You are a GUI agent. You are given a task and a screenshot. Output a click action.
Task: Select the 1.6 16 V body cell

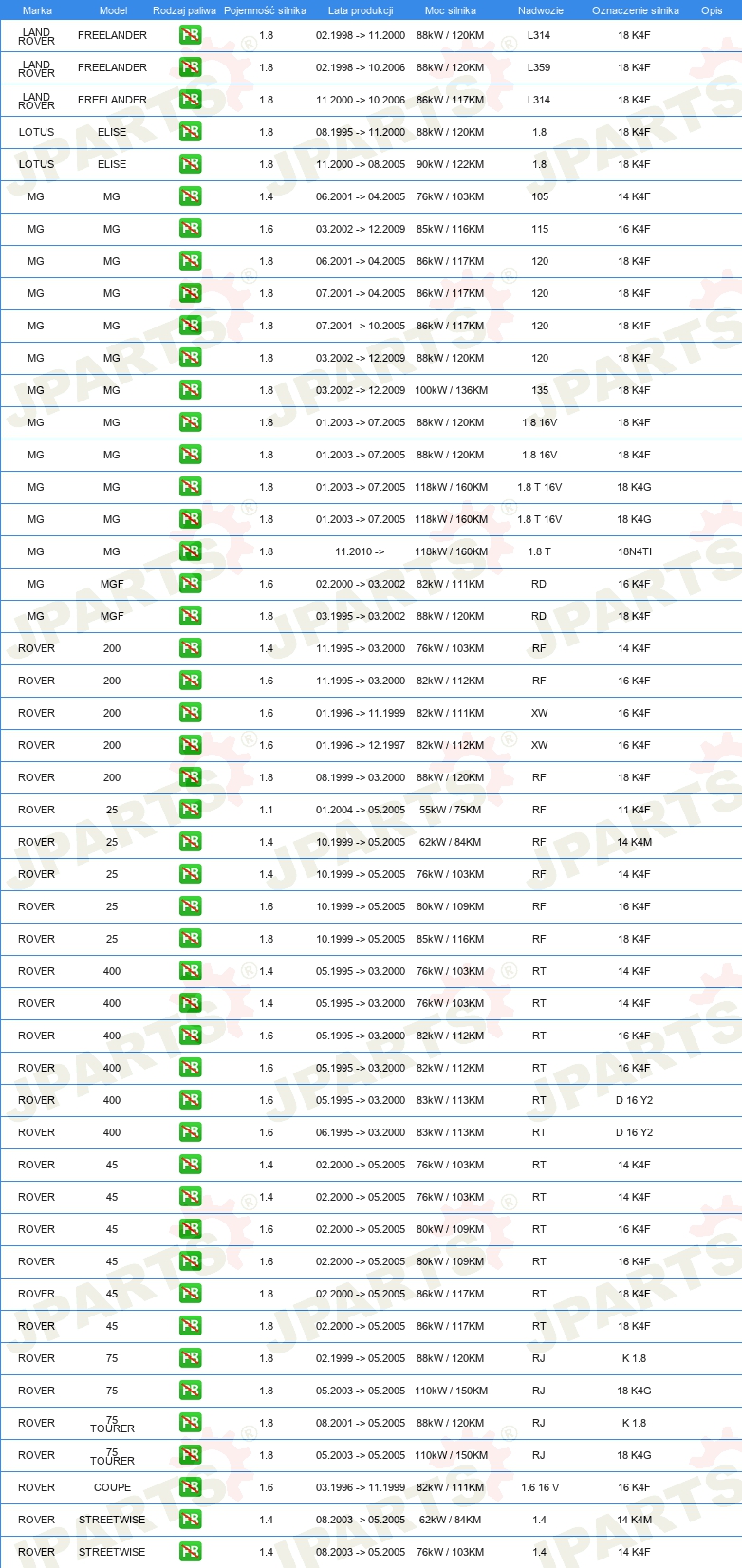[x=539, y=1487]
